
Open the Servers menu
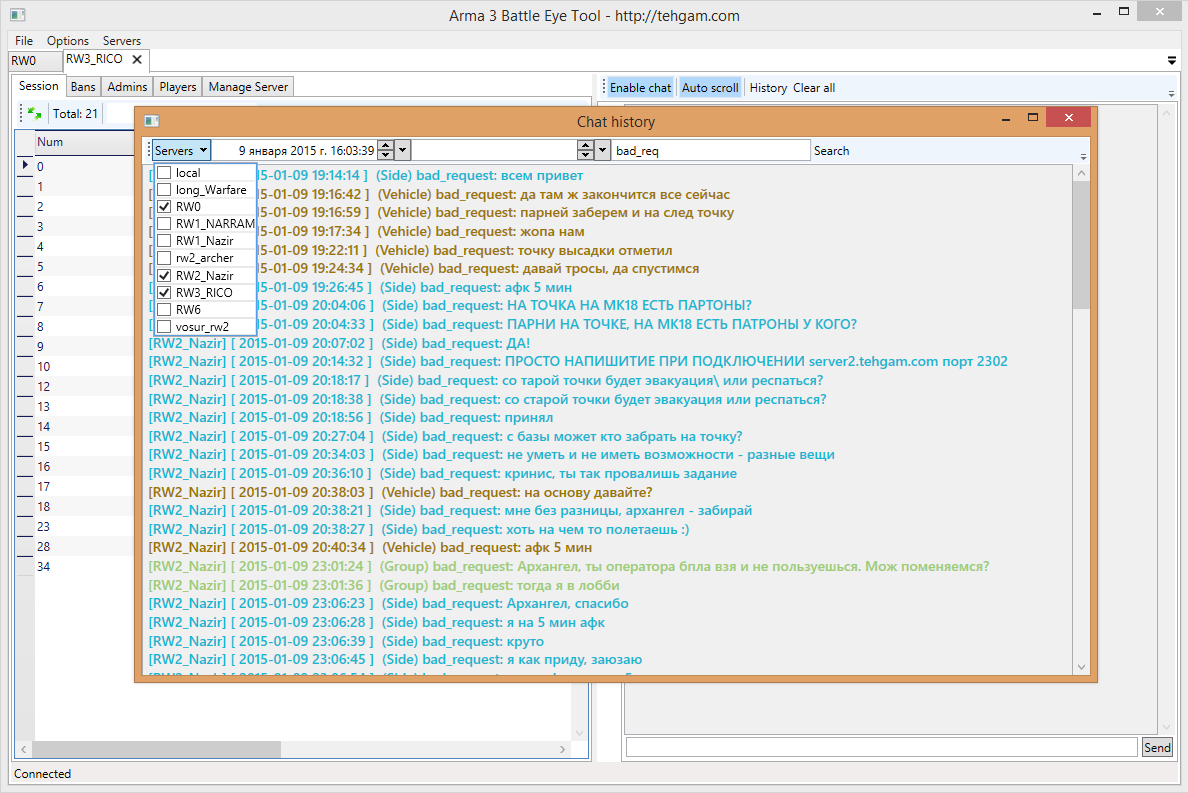click(122, 40)
